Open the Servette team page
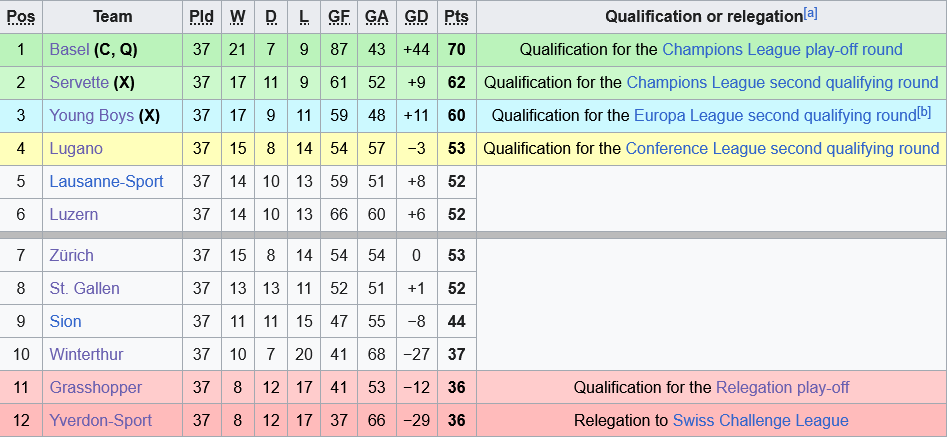 point(79,82)
